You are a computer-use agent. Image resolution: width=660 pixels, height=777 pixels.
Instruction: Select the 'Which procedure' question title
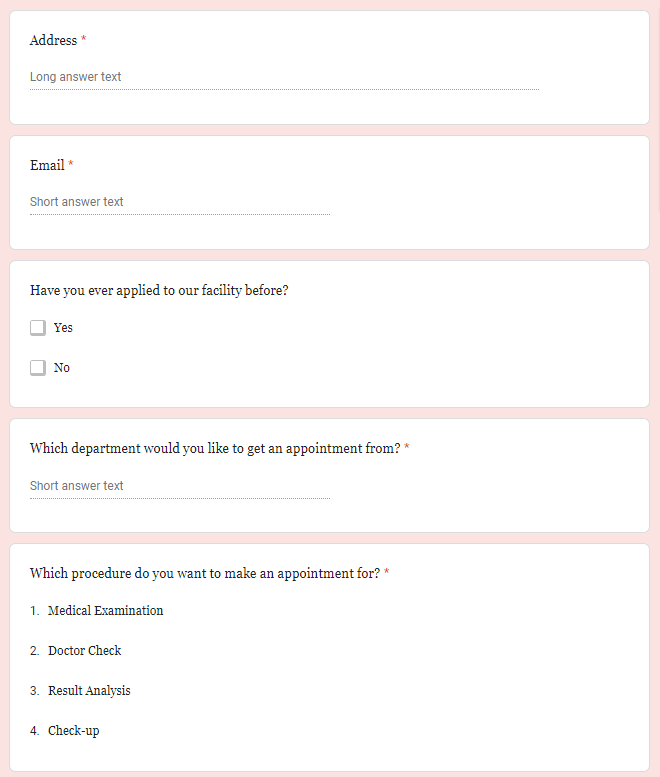click(x=205, y=574)
